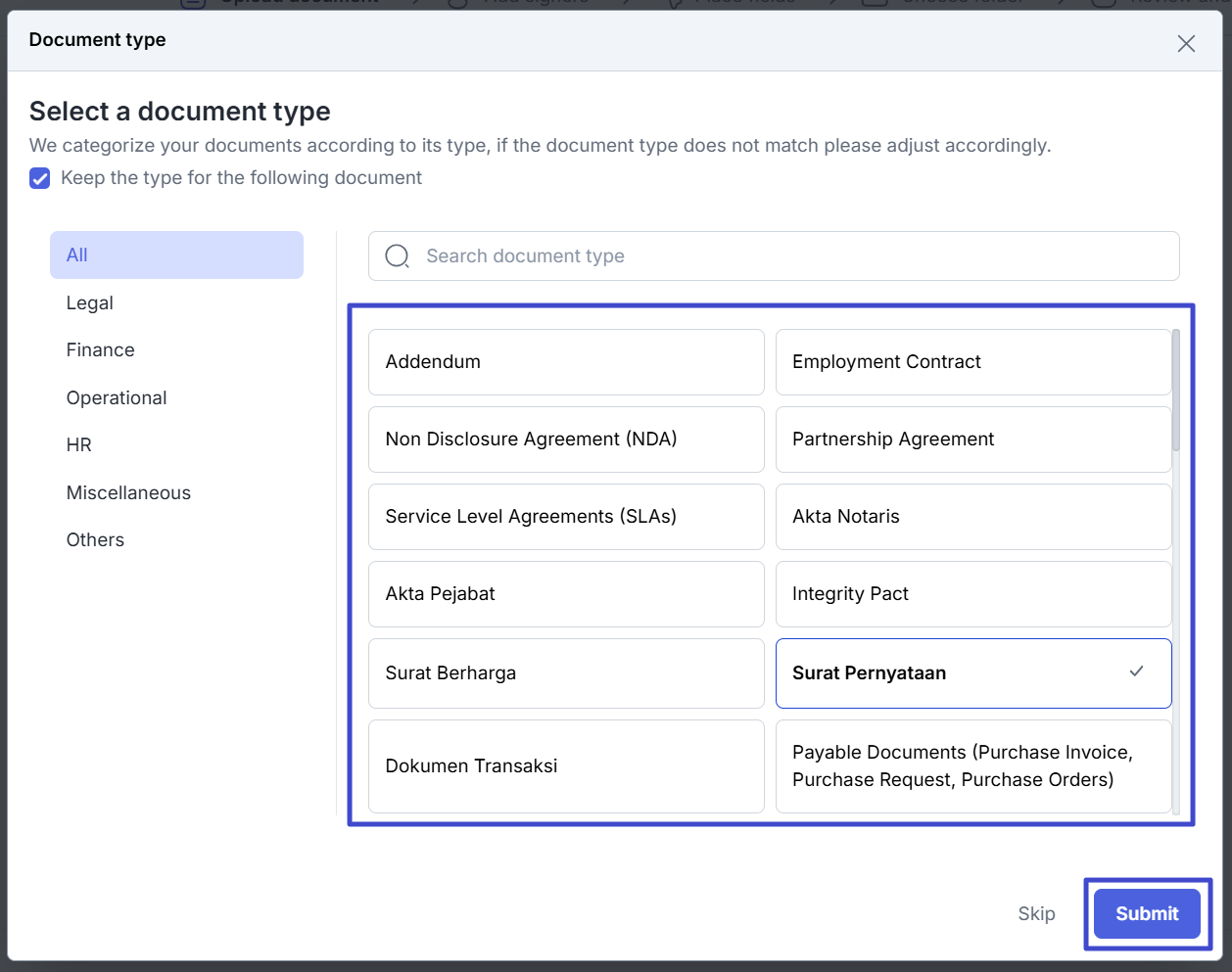Choose Employment Contract type
1232x972 pixels.
pyautogui.click(x=972, y=362)
